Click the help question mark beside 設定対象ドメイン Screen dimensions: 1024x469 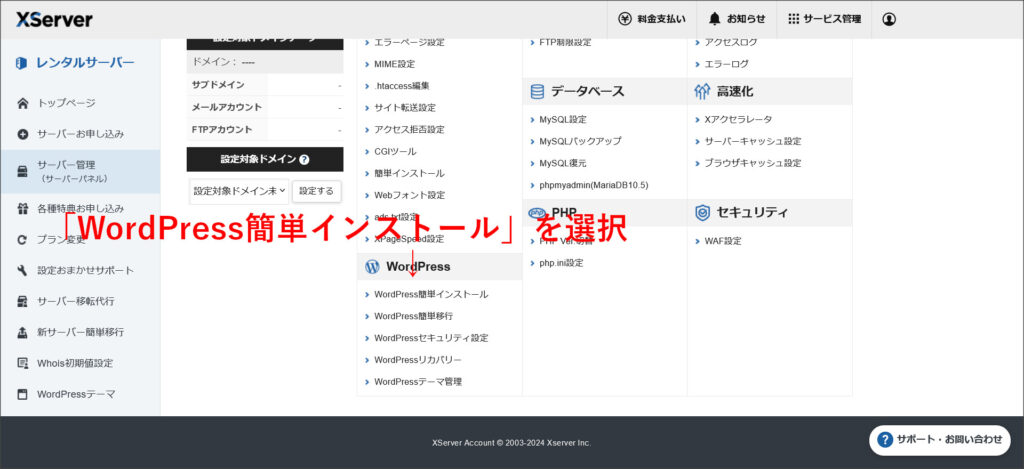coord(304,159)
